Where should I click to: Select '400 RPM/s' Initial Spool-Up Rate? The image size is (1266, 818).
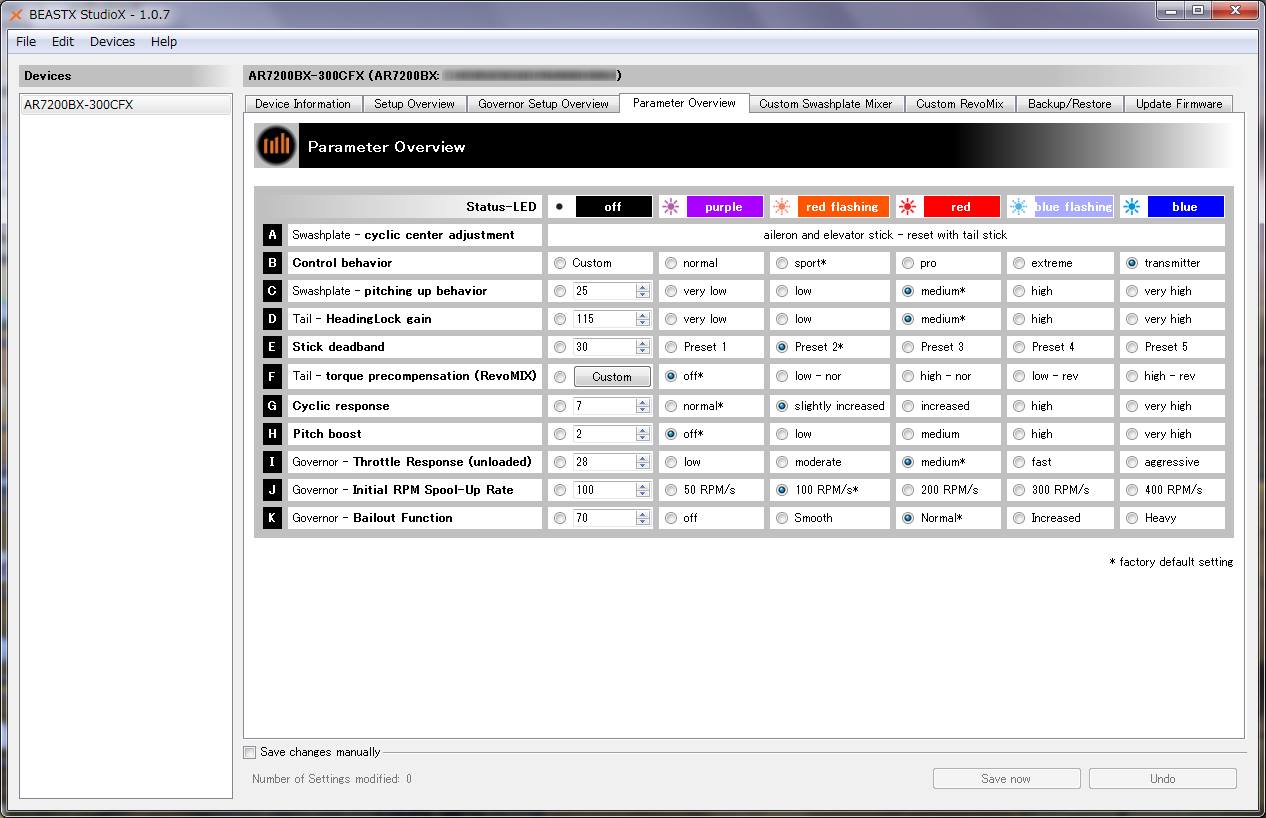[1132, 490]
